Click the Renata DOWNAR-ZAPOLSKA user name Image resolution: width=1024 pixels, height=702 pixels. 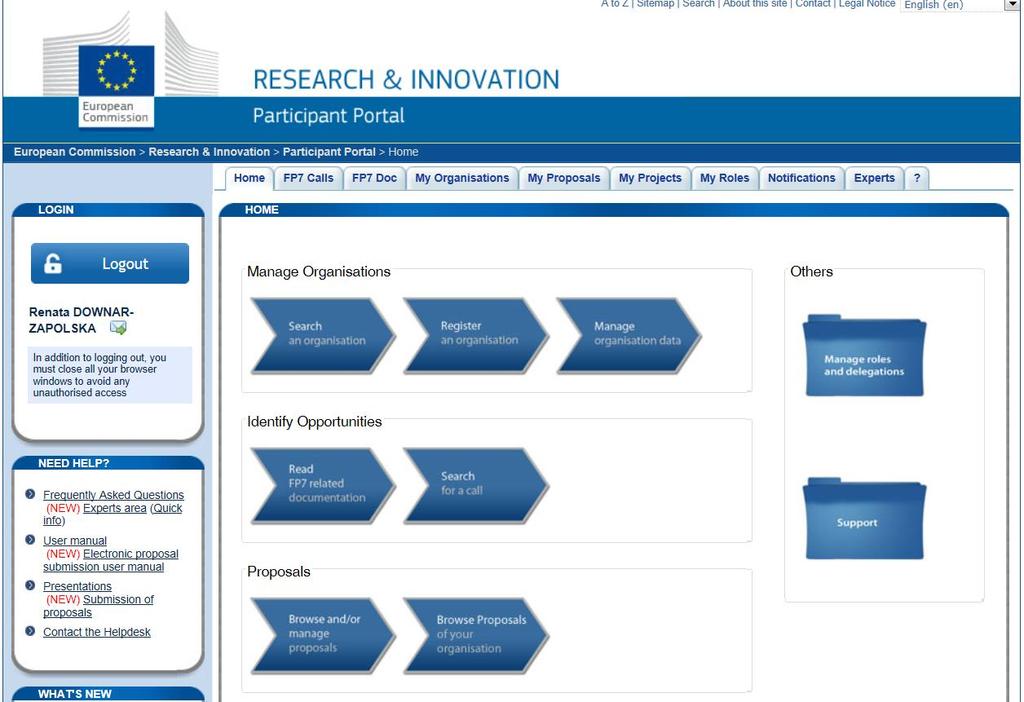[81, 320]
